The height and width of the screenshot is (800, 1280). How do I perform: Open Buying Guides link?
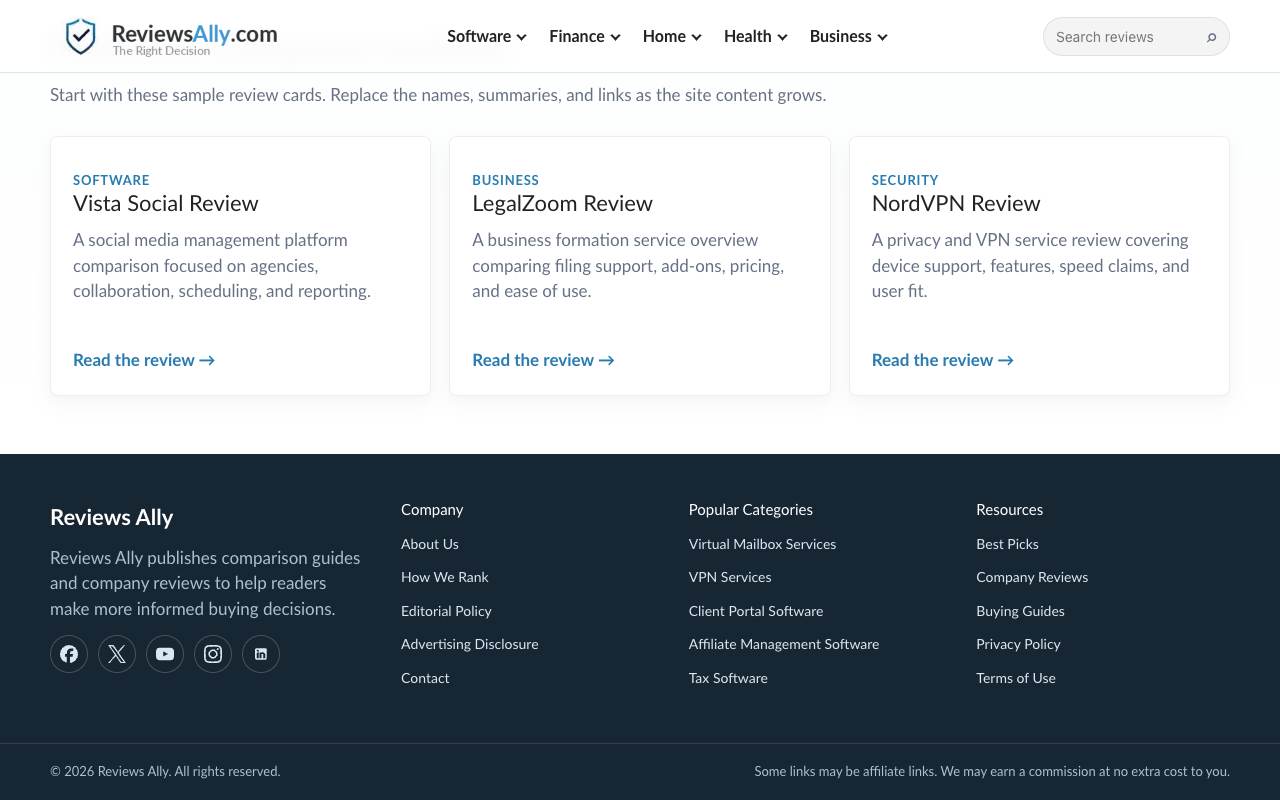(1020, 611)
